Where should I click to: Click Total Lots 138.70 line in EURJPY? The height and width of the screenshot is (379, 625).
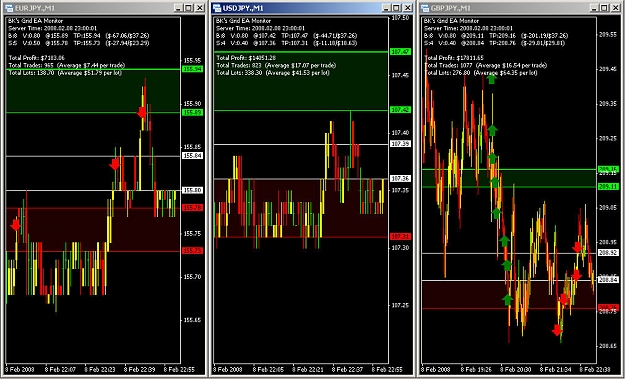click(x=65, y=73)
